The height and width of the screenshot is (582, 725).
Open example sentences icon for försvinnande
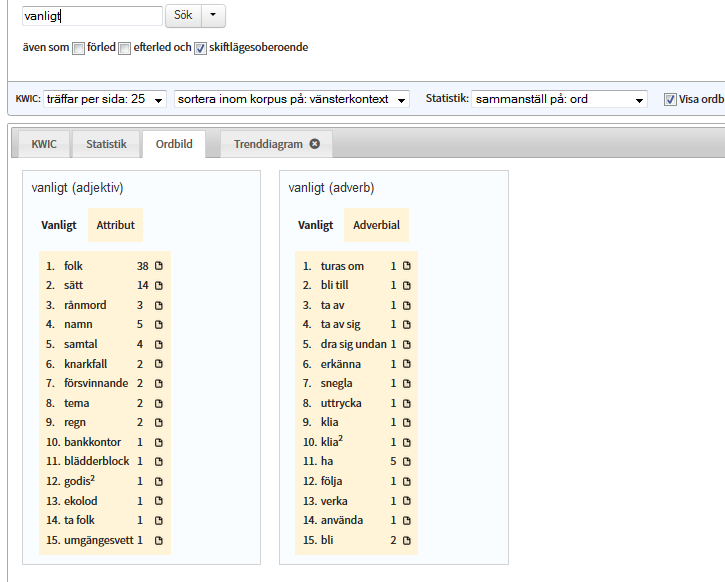(x=159, y=383)
